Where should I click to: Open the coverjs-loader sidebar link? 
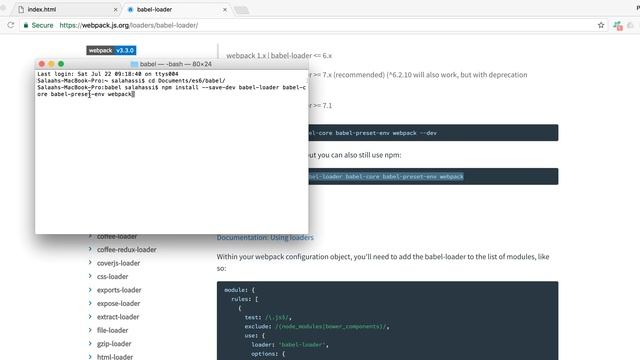[x=118, y=263]
